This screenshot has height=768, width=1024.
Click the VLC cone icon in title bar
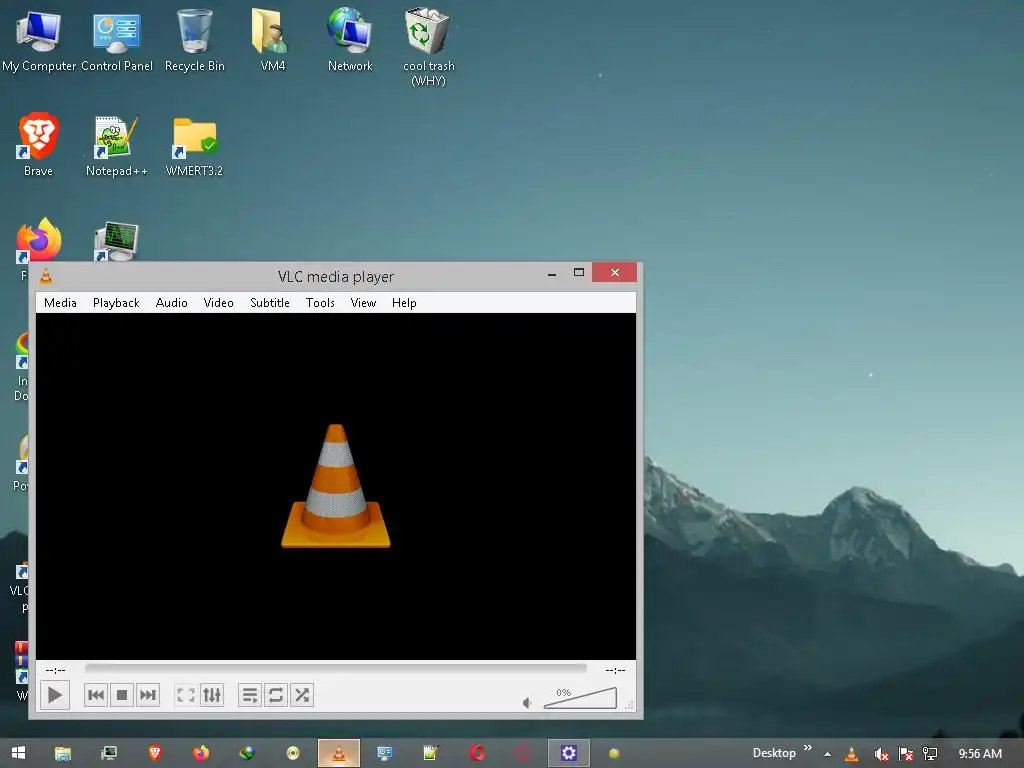(x=46, y=276)
